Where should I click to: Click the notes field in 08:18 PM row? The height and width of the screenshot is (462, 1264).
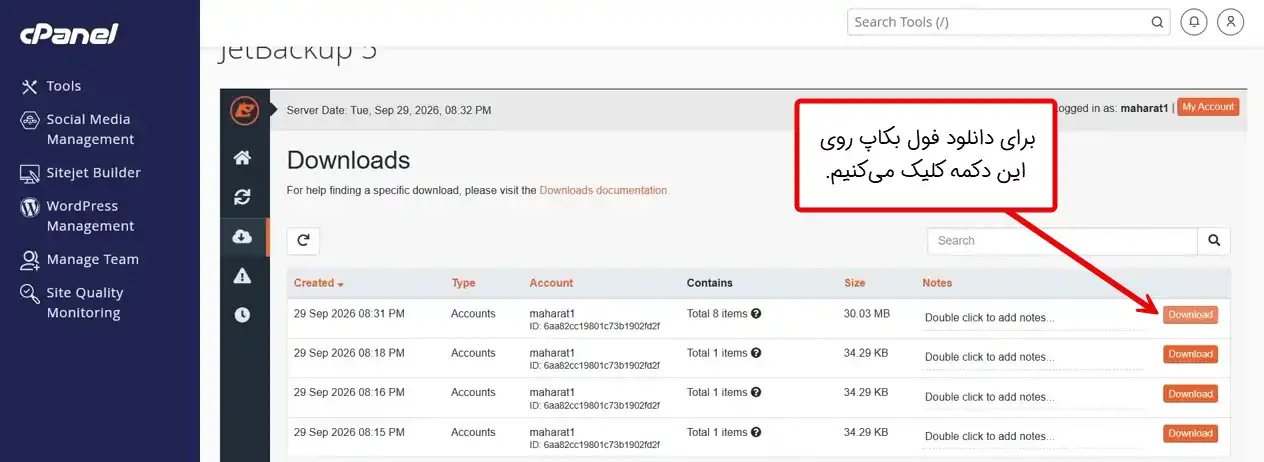click(1035, 357)
